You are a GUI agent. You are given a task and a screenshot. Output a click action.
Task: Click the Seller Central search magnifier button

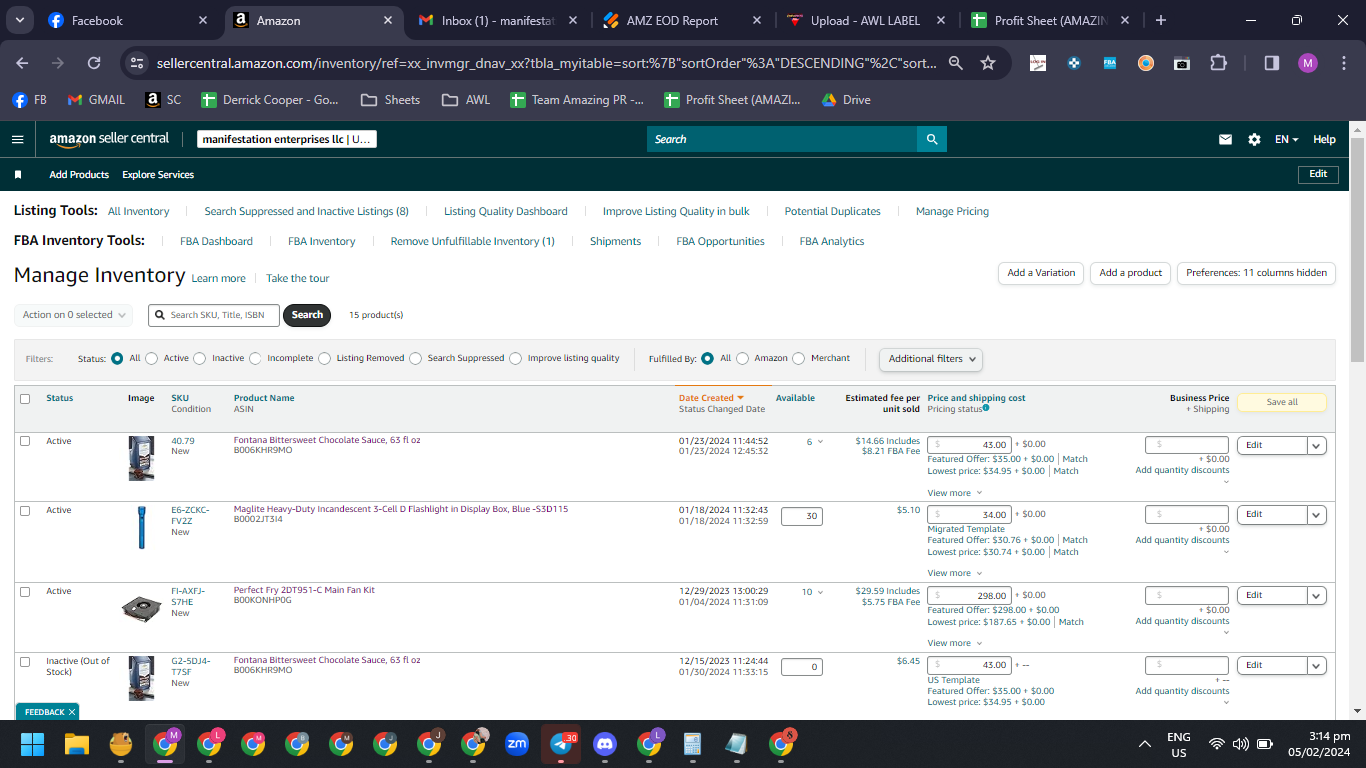(932, 139)
